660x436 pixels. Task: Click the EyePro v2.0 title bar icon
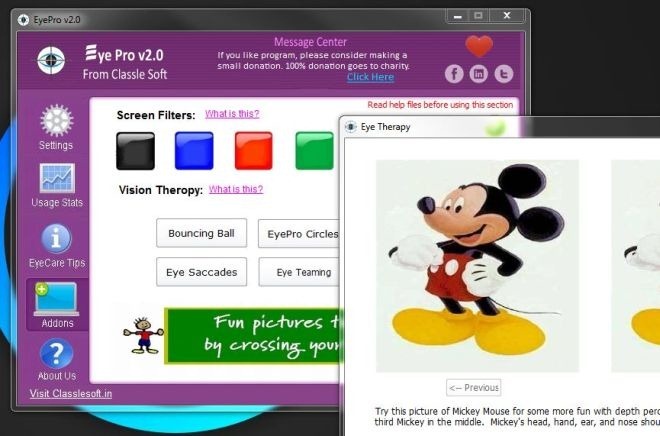pos(23,20)
